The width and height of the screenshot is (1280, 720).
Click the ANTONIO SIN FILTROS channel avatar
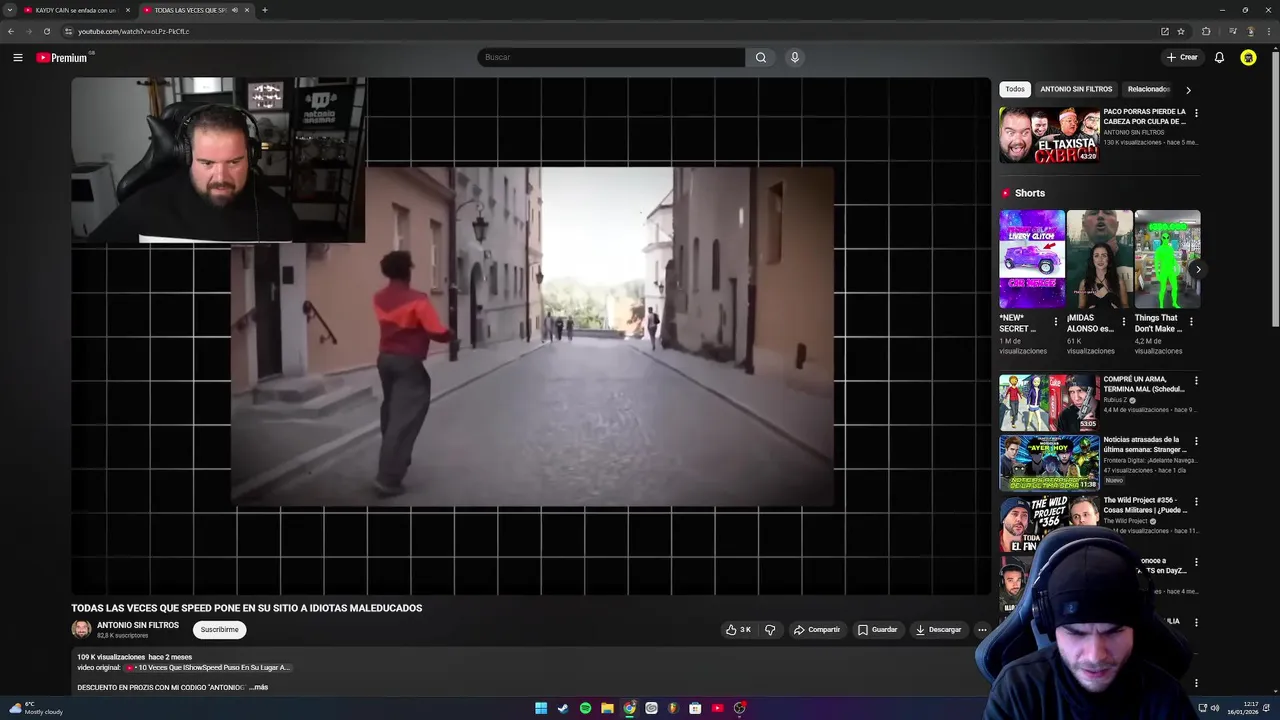click(81, 629)
